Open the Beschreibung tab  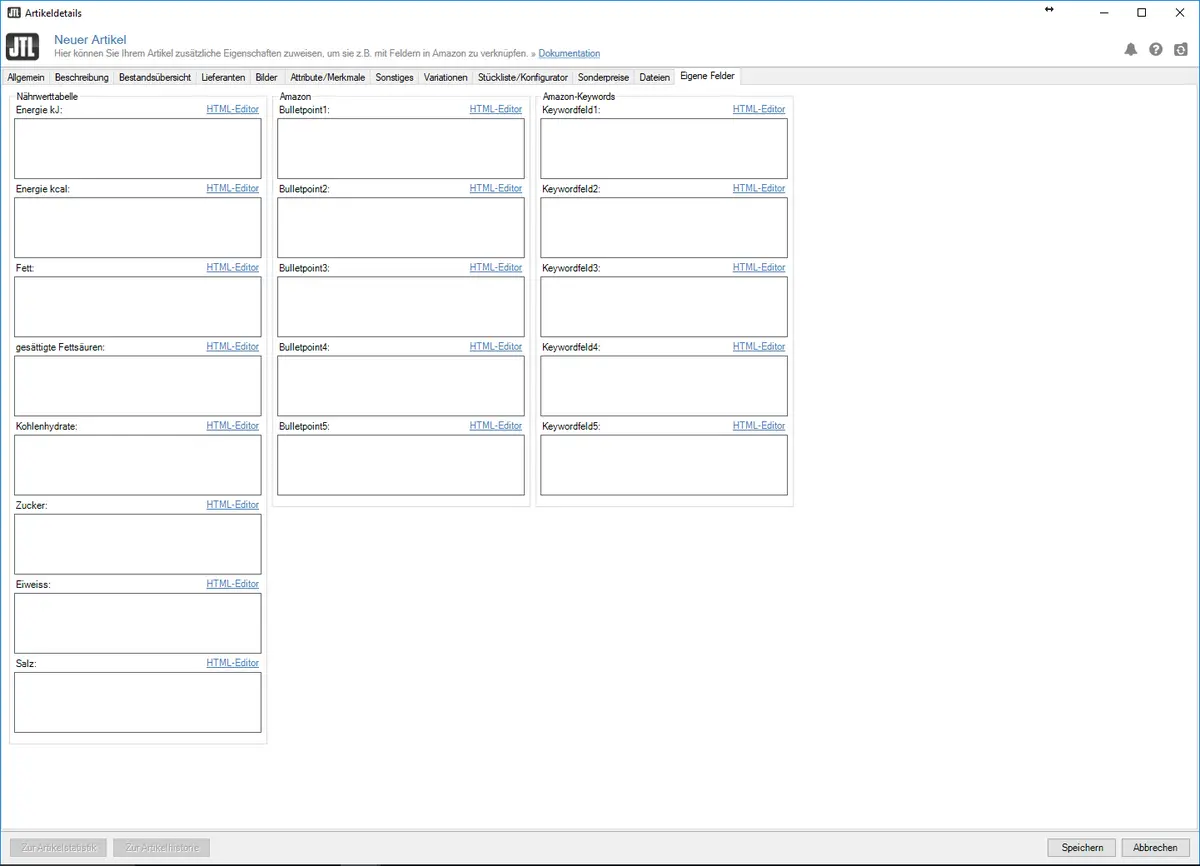[82, 77]
